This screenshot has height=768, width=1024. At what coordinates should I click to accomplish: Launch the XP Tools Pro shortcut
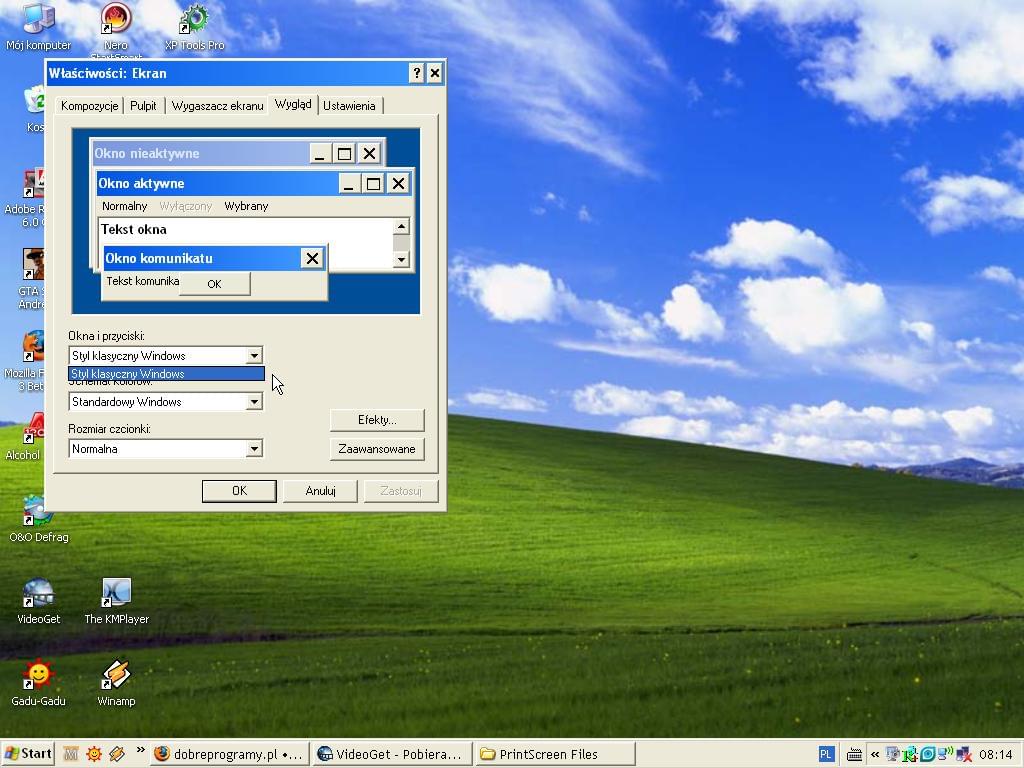coord(194,27)
